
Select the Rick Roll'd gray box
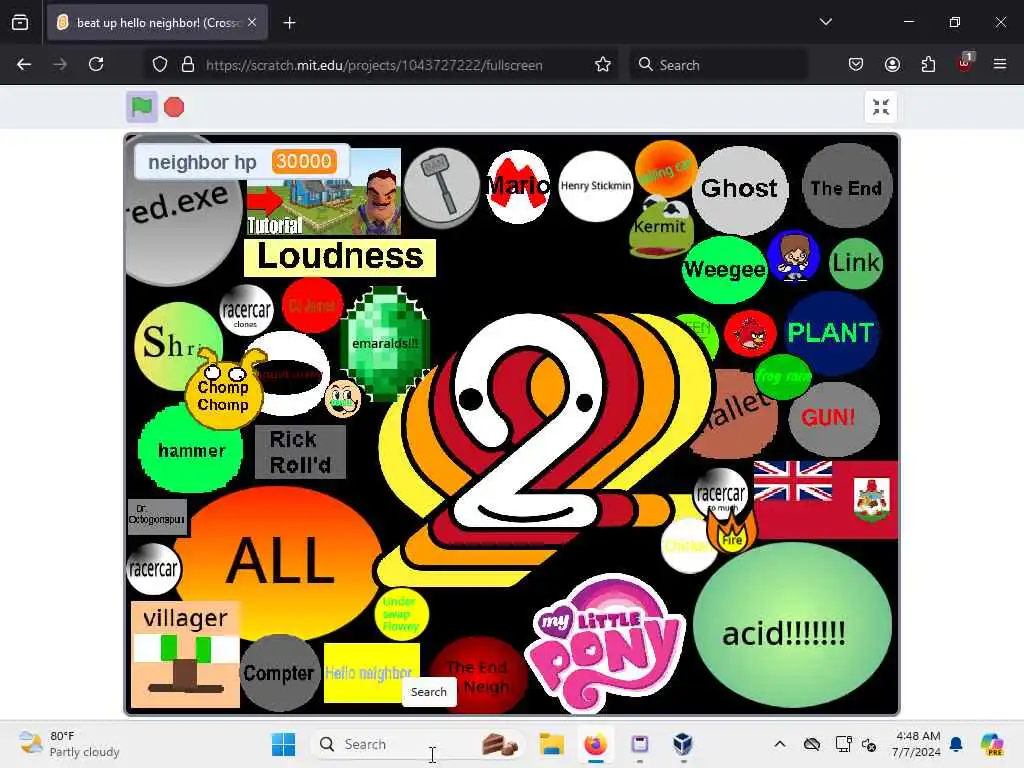300,452
